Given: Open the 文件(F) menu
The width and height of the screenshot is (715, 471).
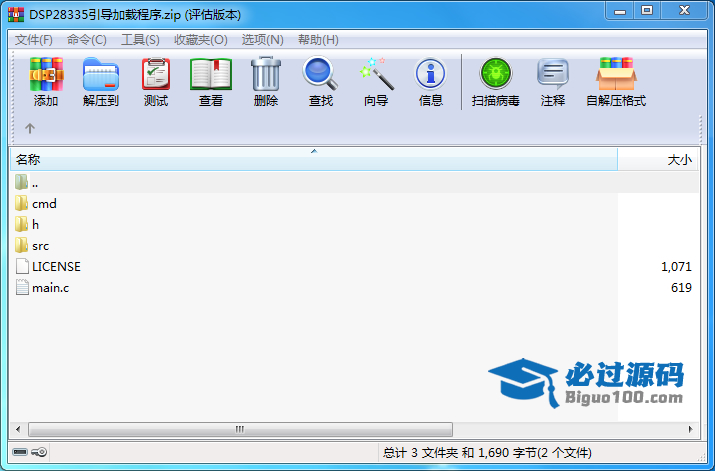Looking at the screenshot, I should click(x=34, y=40).
